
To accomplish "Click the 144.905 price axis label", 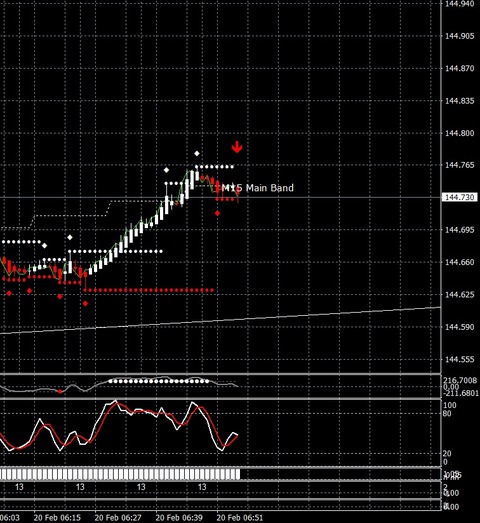I will coord(460,36).
